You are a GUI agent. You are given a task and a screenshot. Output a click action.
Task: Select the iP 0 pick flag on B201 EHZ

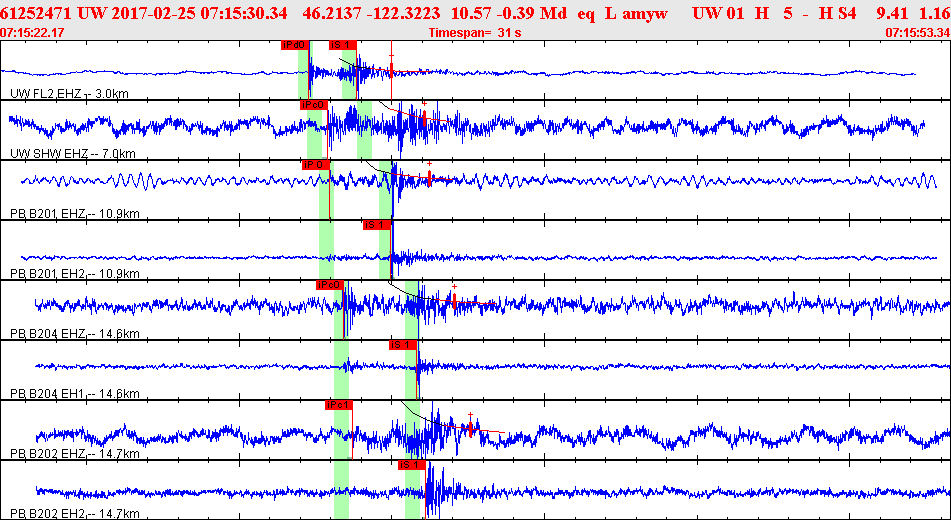coord(316,164)
